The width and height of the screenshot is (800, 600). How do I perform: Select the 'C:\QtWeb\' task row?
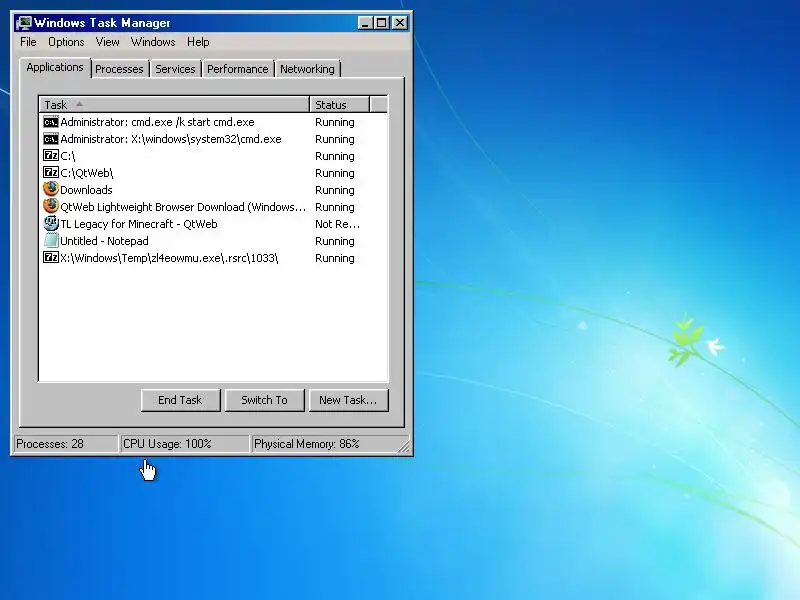[x=213, y=172]
